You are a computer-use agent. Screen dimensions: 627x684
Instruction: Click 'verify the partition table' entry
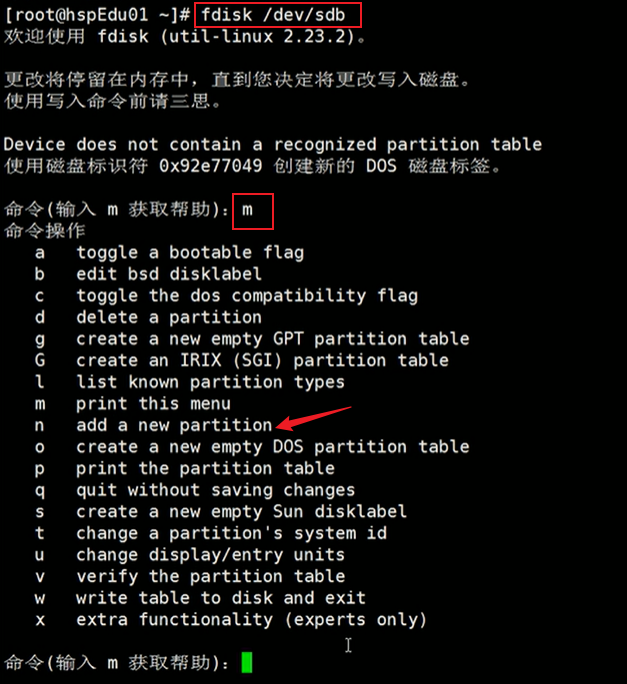tap(210, 576)
